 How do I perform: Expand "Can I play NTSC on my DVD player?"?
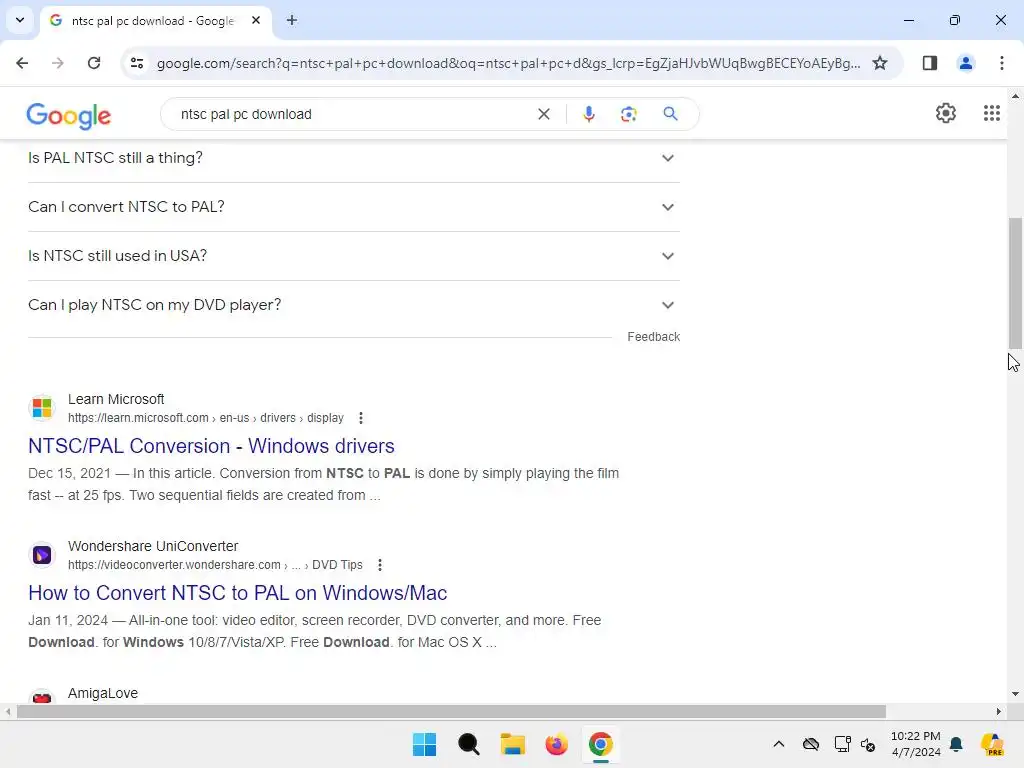(x=353, y=305)
